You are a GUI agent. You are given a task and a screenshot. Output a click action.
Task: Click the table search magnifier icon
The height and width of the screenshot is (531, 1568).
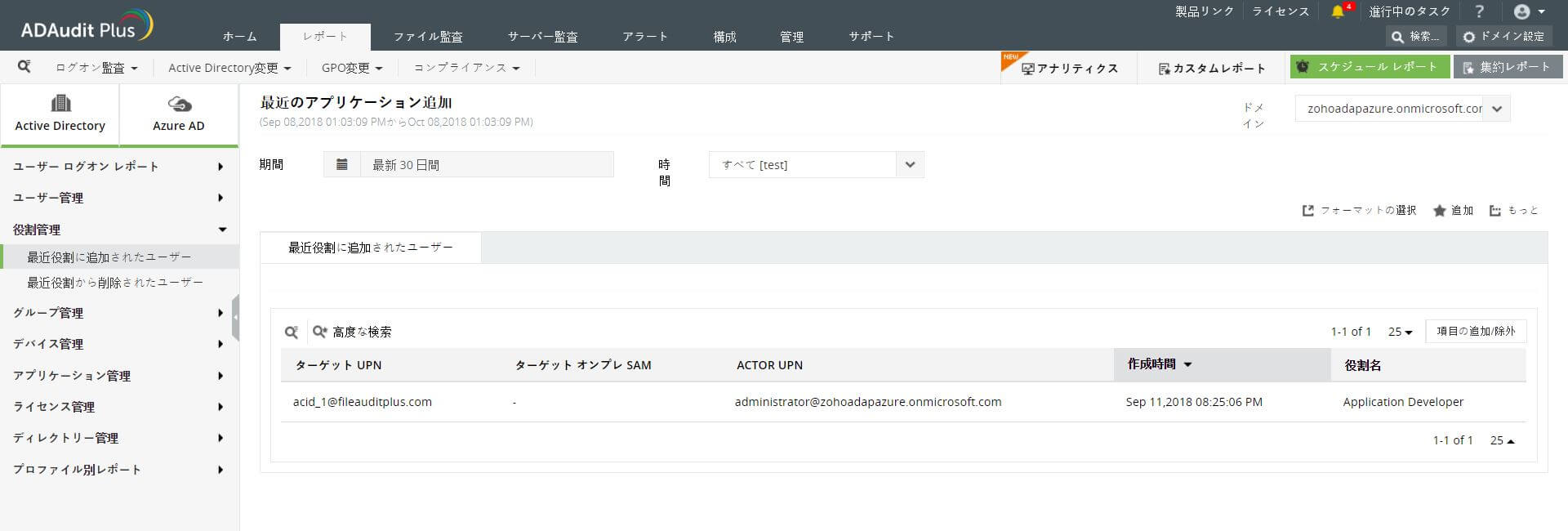292,332
